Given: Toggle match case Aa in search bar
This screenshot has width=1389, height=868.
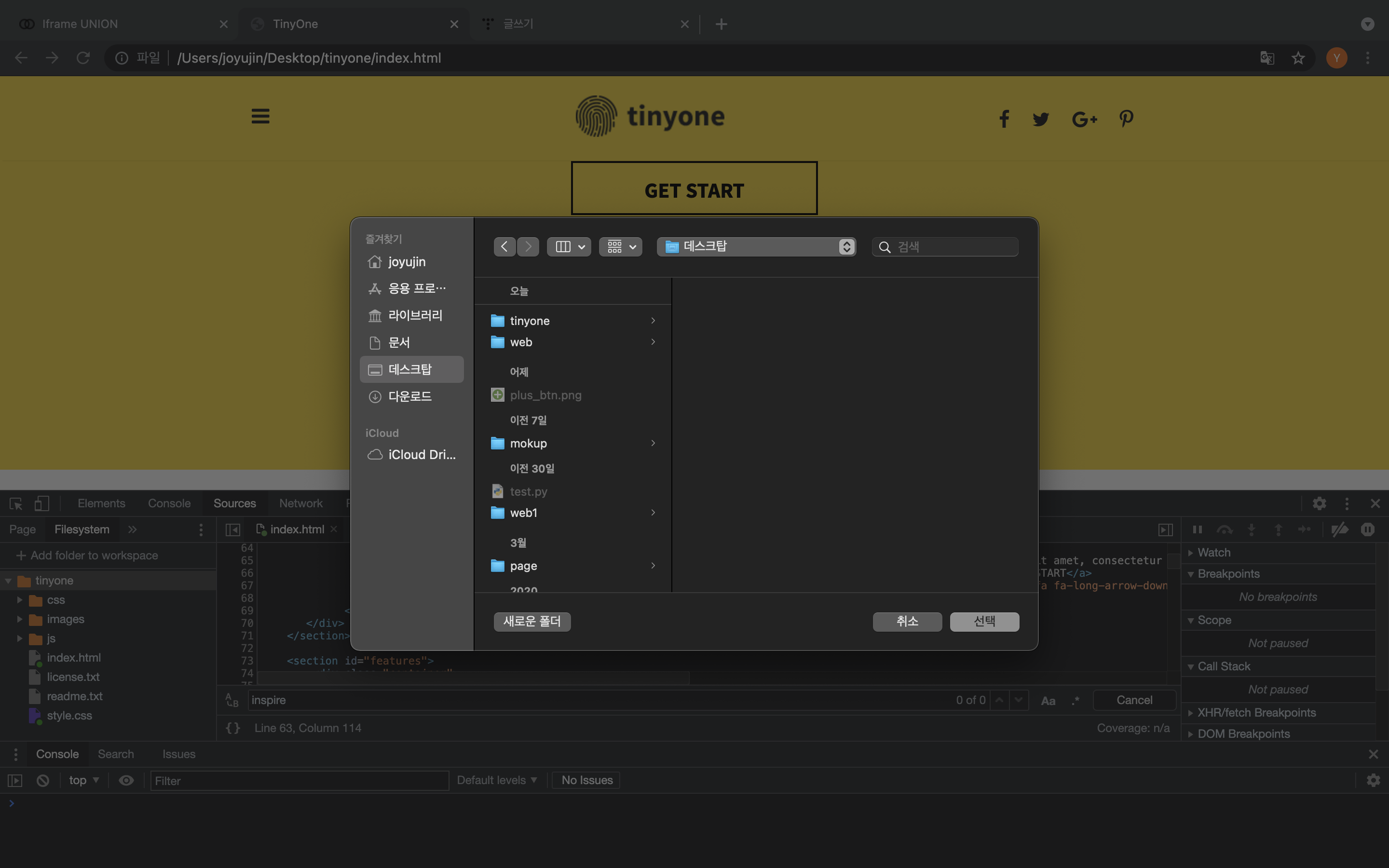Looking at the screenshot, I should (1048, 700).
